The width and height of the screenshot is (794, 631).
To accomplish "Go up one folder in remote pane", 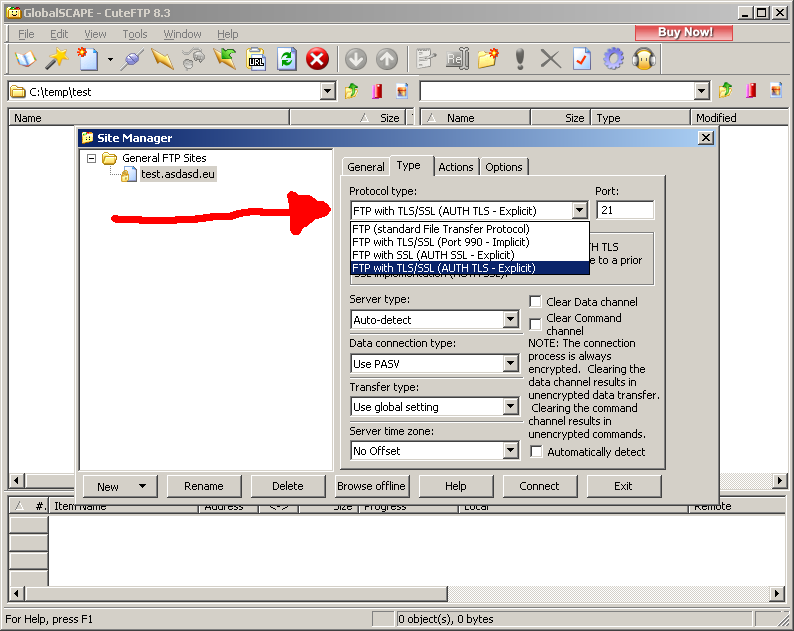I will 726,91.
